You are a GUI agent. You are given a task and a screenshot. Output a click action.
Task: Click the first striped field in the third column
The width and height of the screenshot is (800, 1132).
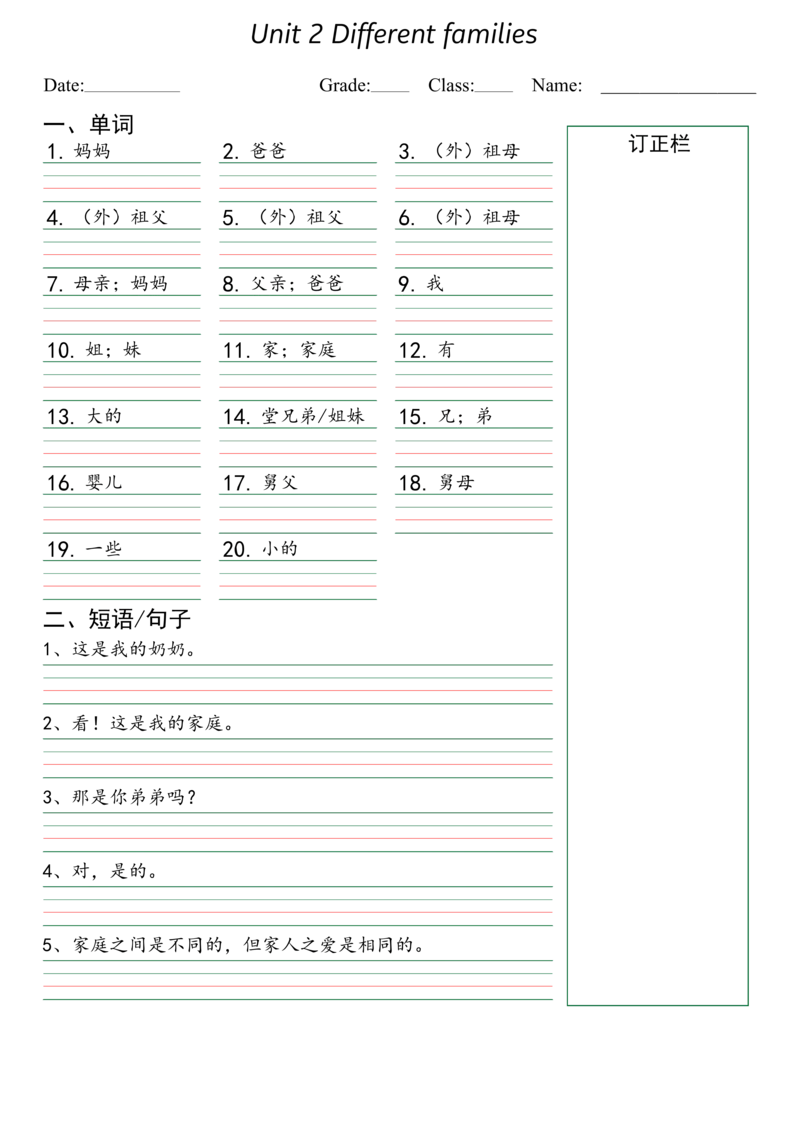(x=475, y=183)
